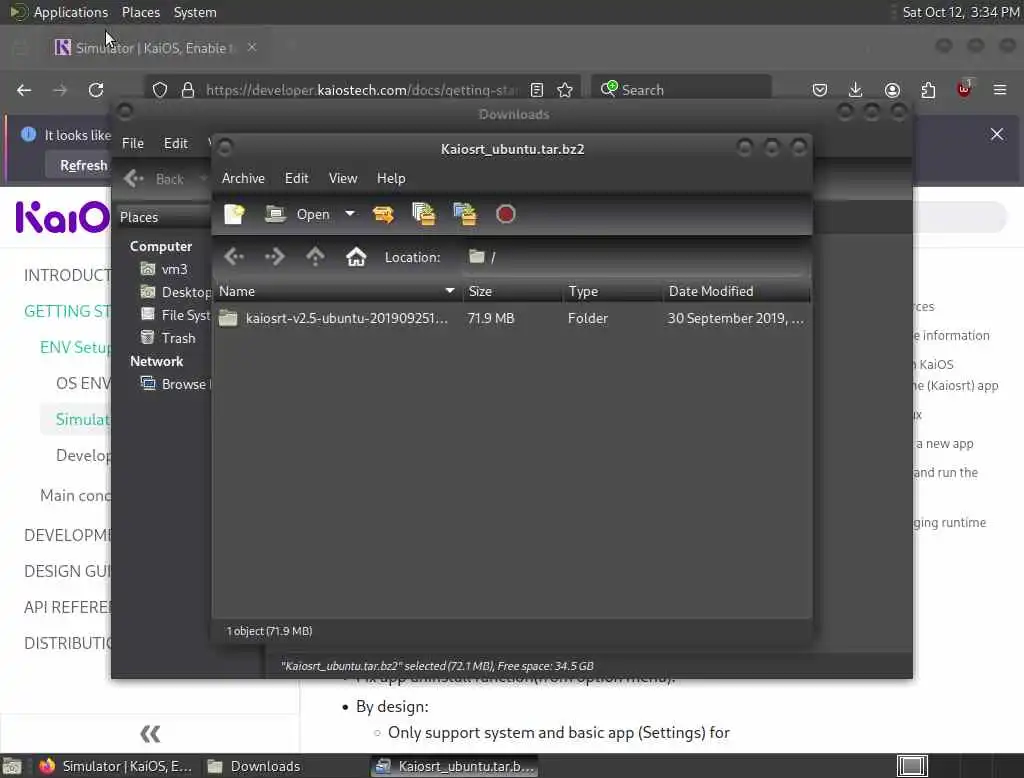
Task: Click Back in the Downloads file manager
Action: tap(155, 179)
